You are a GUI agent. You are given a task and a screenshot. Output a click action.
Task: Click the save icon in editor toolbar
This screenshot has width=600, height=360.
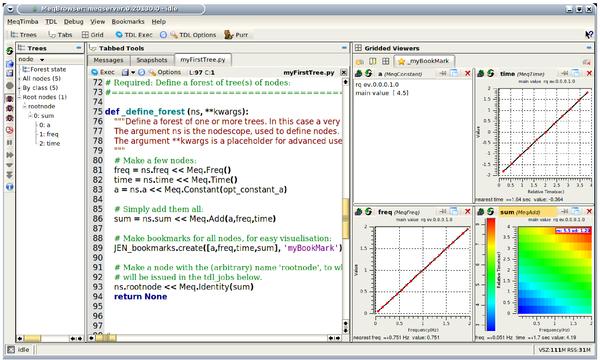(x=125, y=72)
